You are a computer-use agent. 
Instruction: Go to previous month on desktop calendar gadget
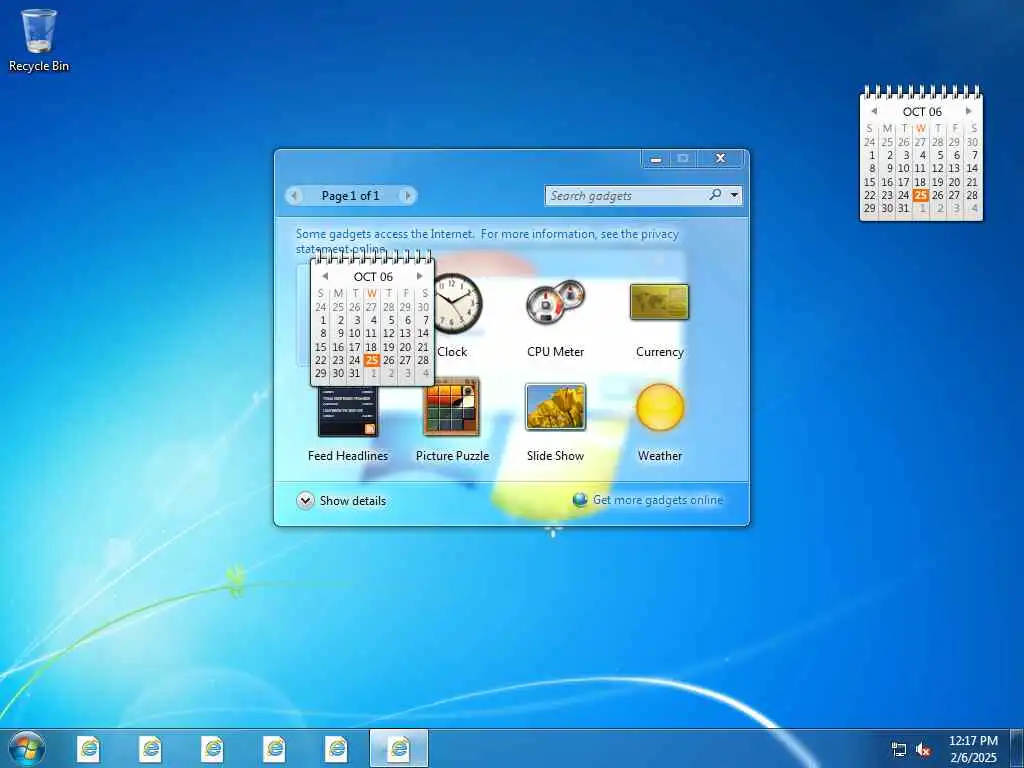click(874, 111)
